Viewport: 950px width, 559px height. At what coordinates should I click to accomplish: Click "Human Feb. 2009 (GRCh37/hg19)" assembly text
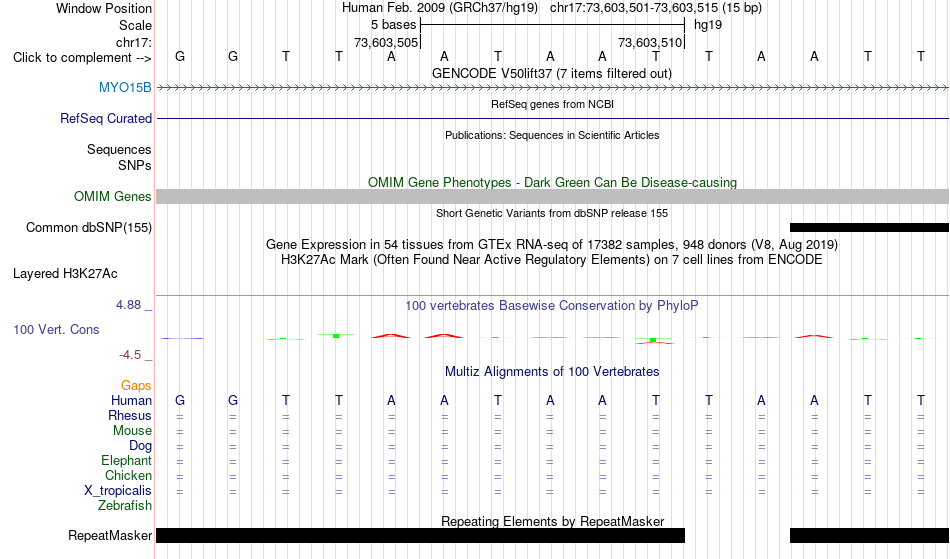click(440, 8)
